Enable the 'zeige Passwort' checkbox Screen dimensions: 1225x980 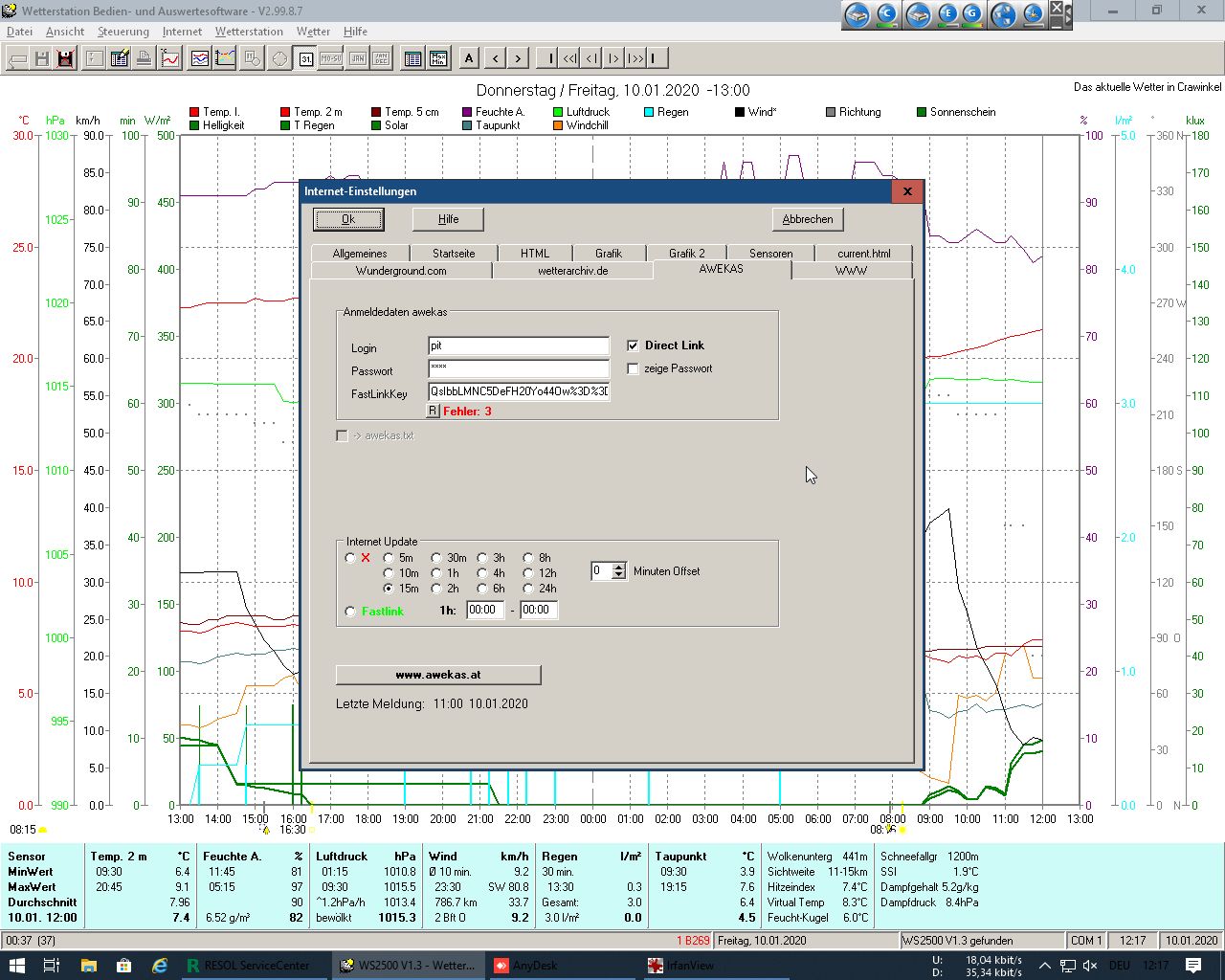633,368
